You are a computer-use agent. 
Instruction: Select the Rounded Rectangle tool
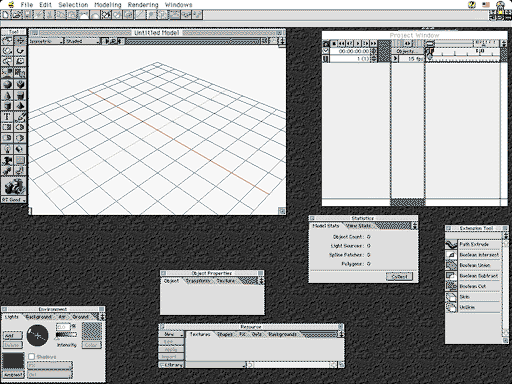click(7, 138)
